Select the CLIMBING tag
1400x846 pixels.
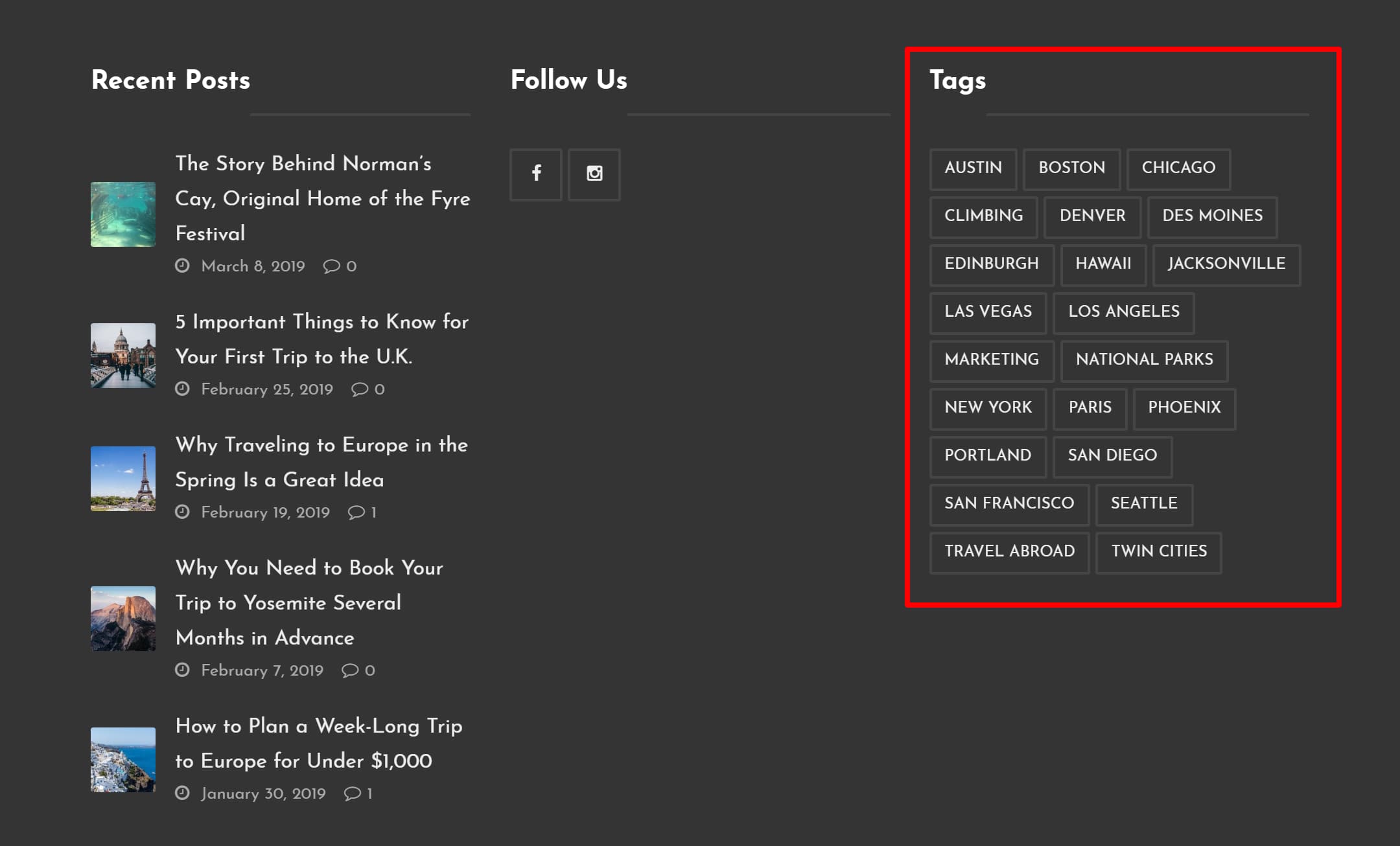point(983,216)
